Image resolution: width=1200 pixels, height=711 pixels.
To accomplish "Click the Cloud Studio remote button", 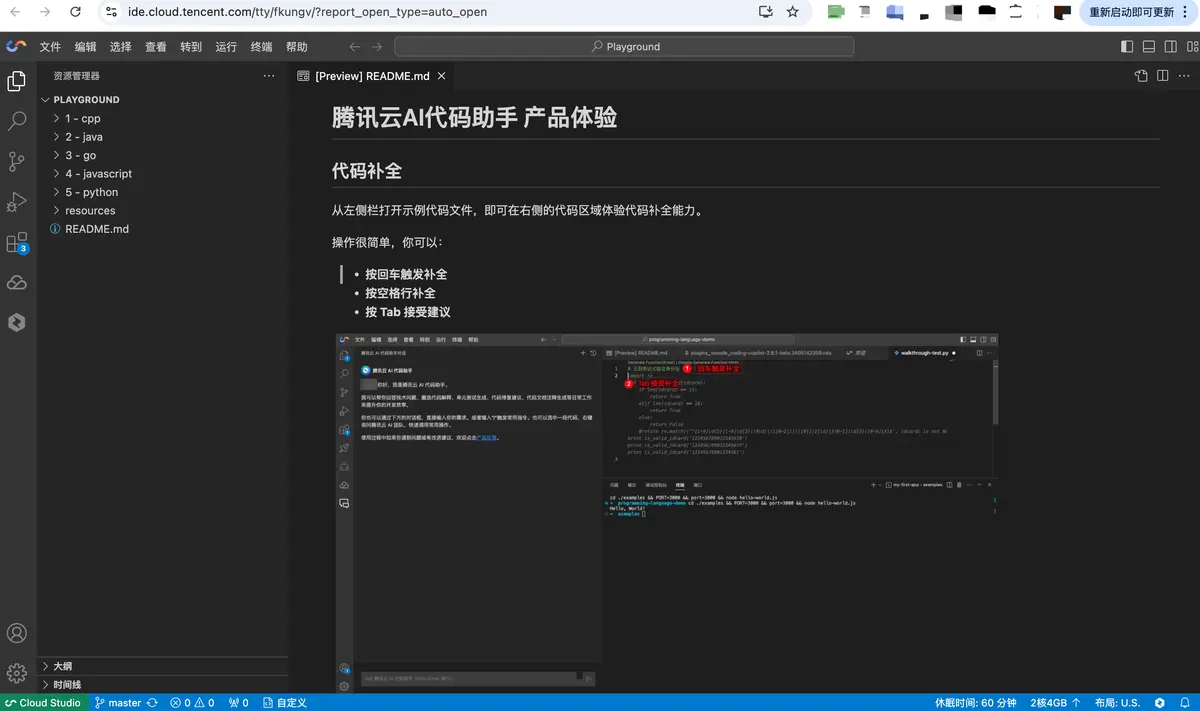I will pos(44,703).
